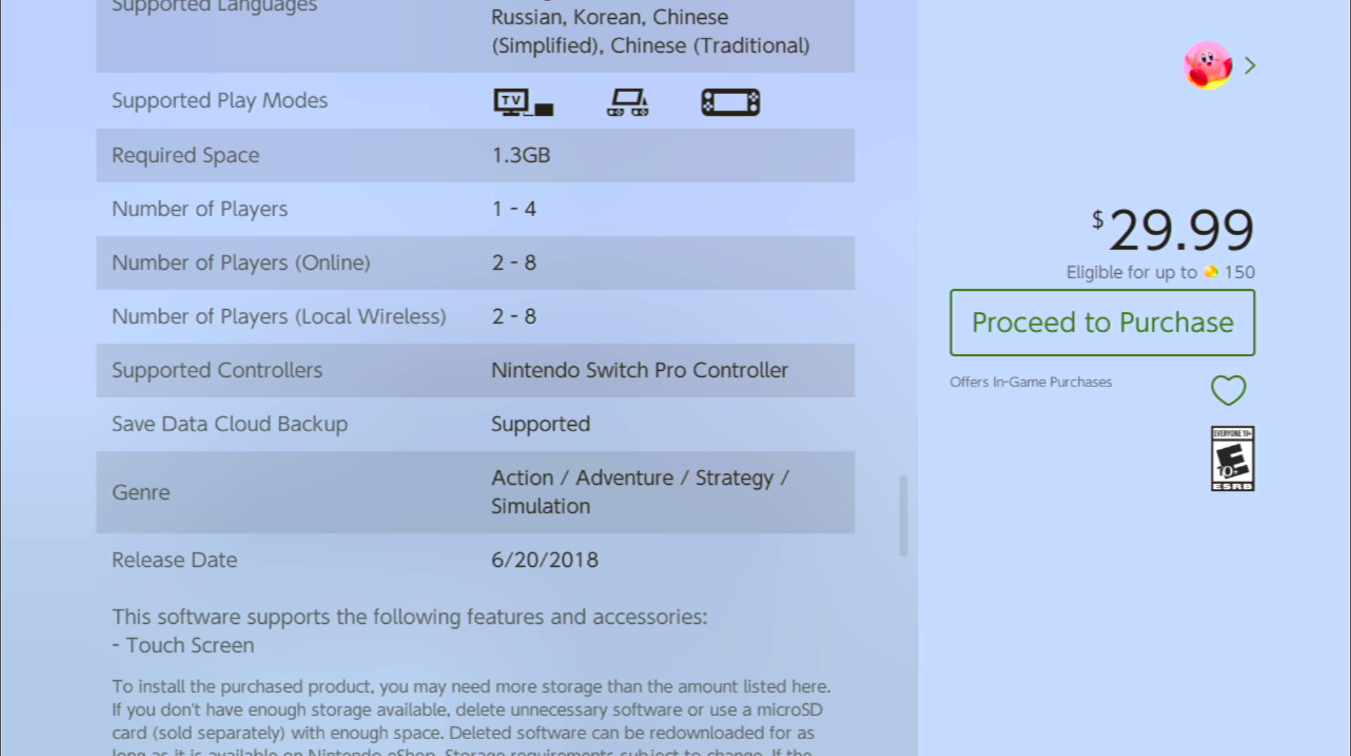This screenshot has height=756, width=1351.
Task: Select the Supported Controllers row
Action: tap(475, 370)
